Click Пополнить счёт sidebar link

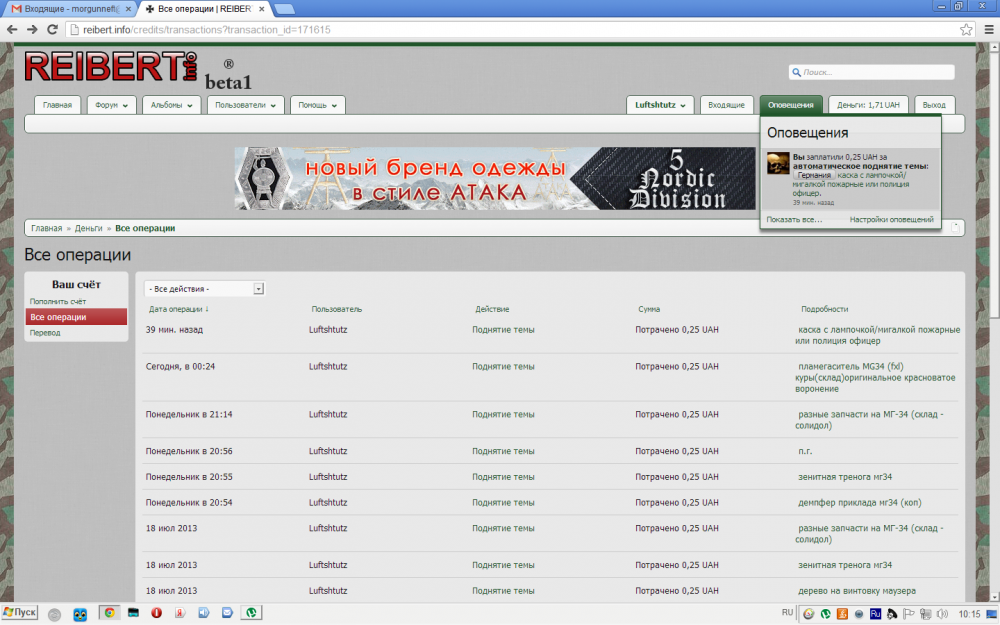click(58, 302)
